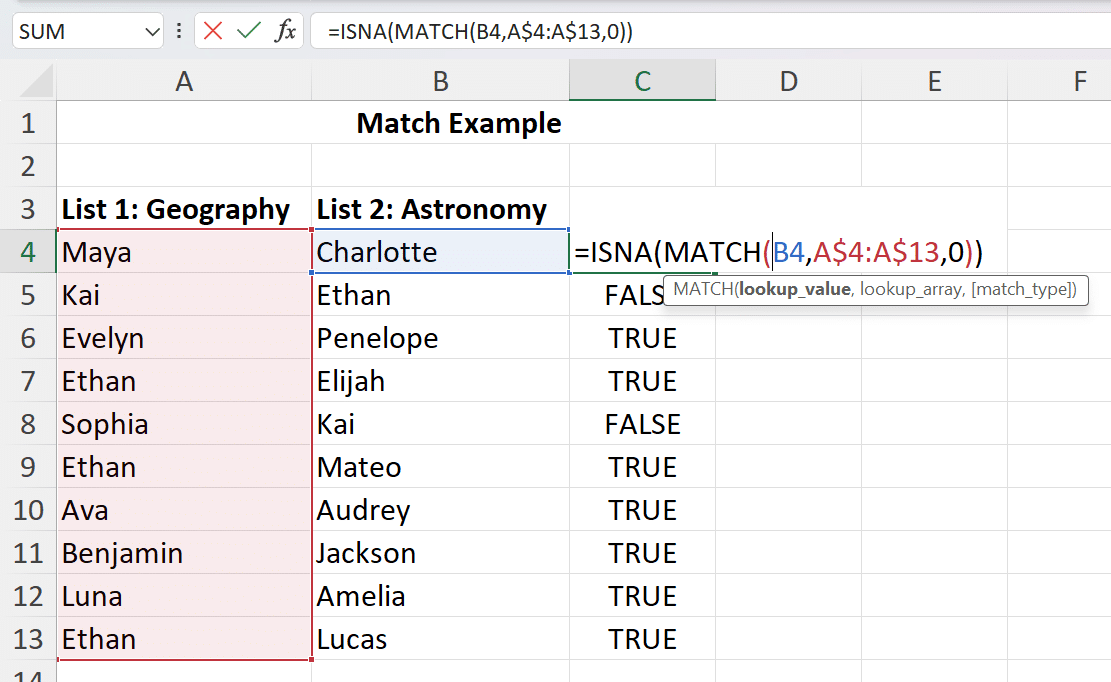This screenshot has height=682, width=1111.
Task: Click the MATCH function name in tooltip
Action: pos(703,290)
